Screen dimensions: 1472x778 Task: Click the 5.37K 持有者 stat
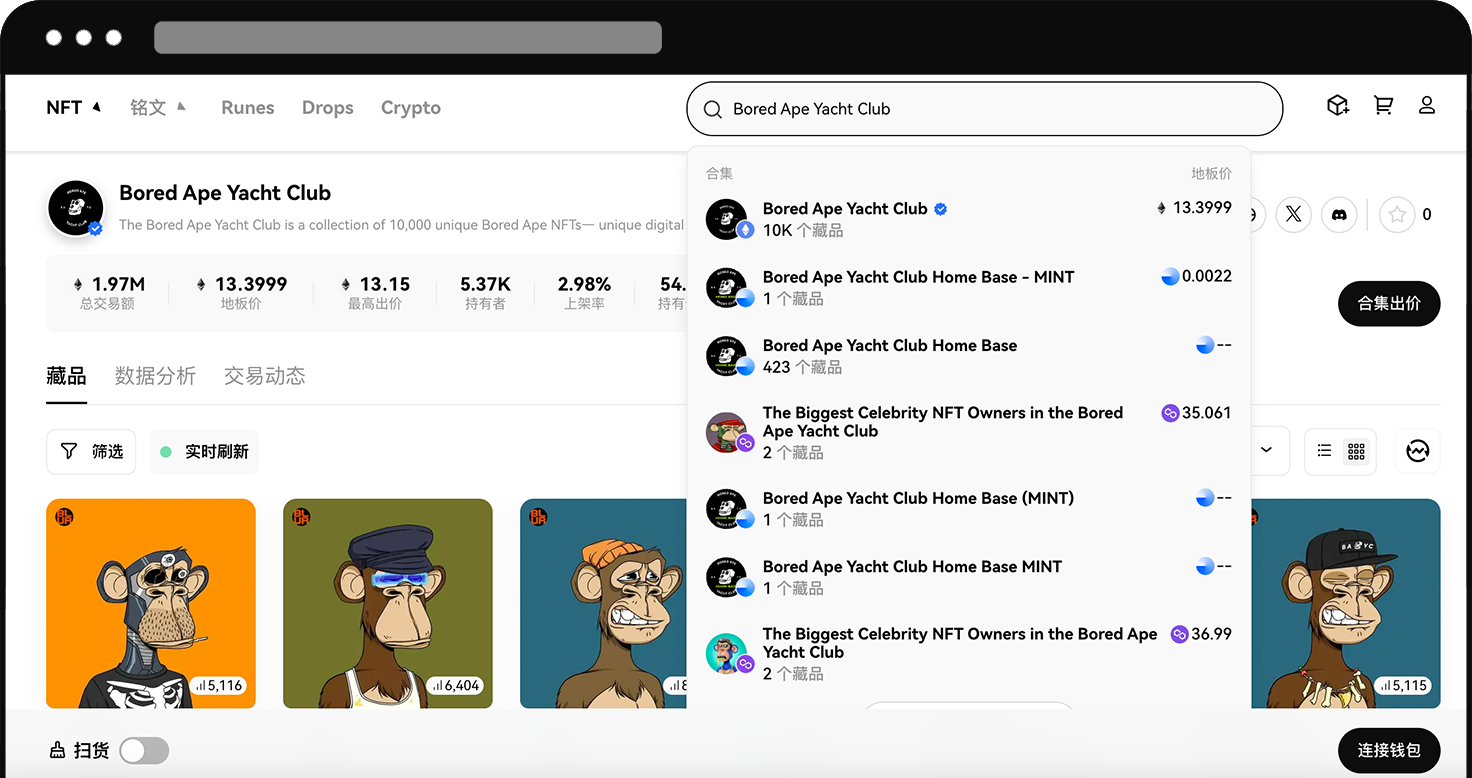485,293
